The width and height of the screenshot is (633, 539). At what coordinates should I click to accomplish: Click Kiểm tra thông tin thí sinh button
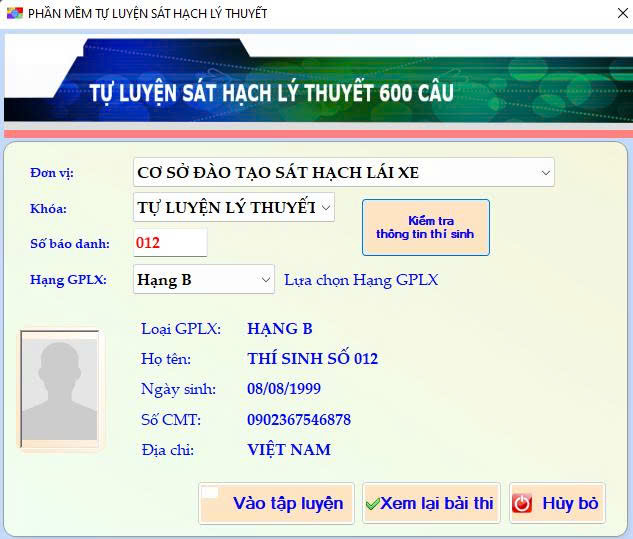pyautogui.click(x=425, y=227)
